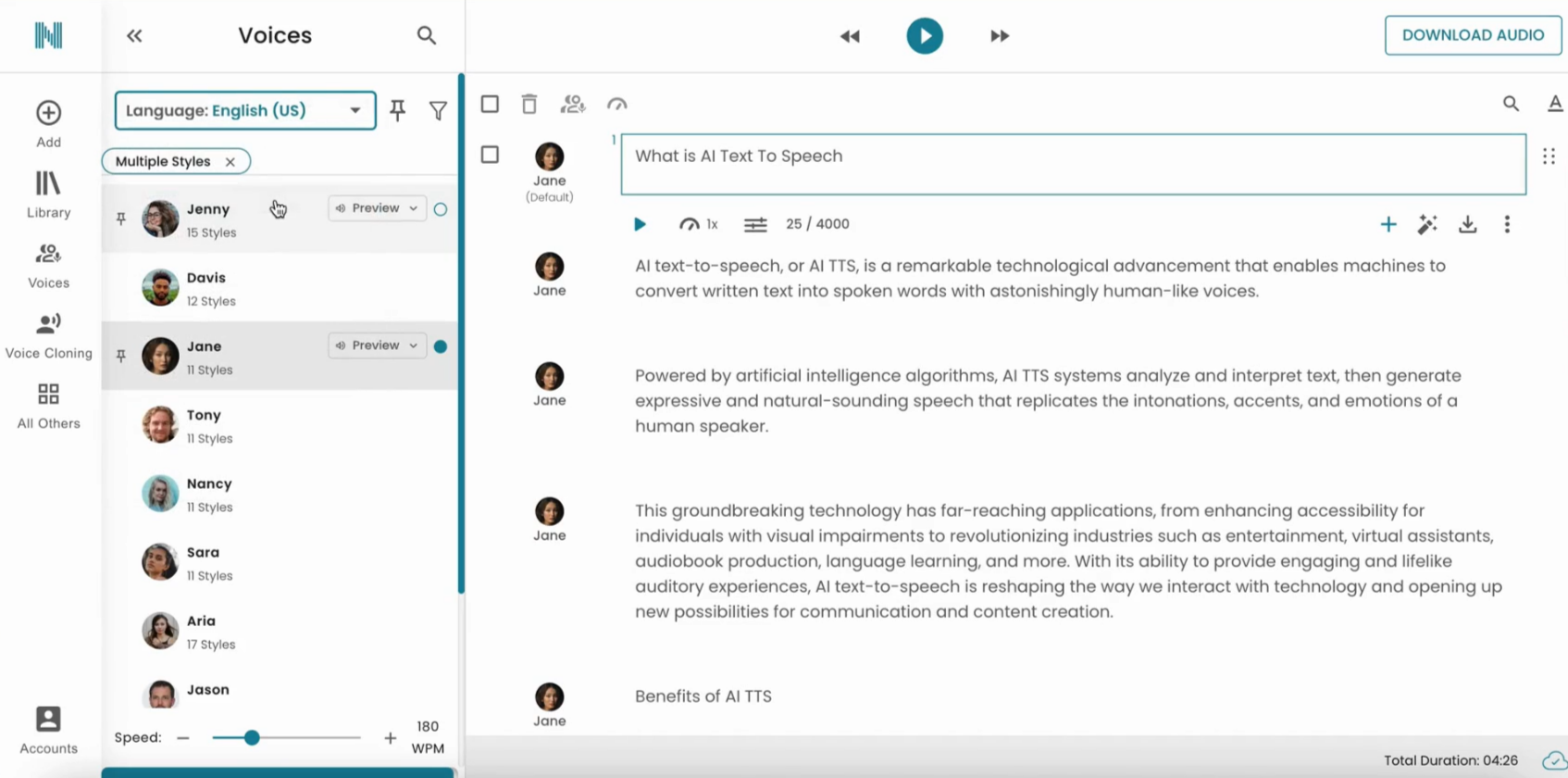Viewport: 1568px width, 778px height.
Task: Click the DOWNLOAD AUDIO button
Action: point(1473,35)
